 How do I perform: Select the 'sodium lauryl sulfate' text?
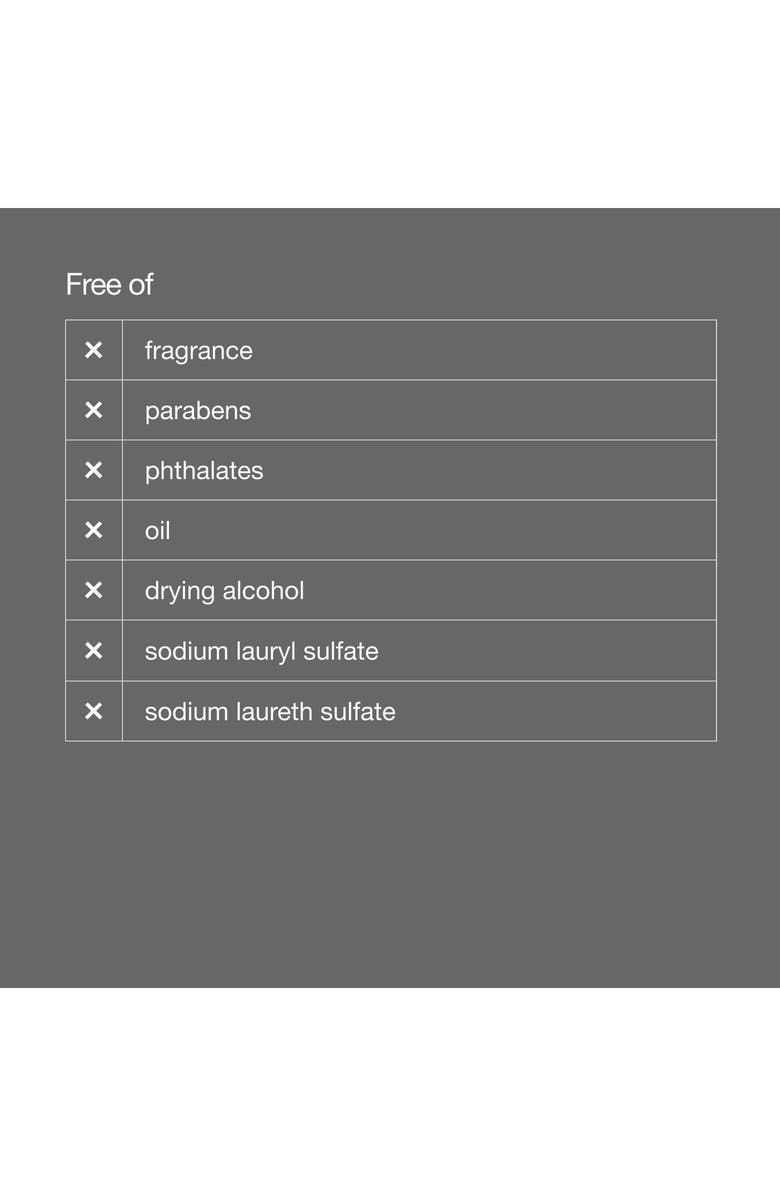261,651
